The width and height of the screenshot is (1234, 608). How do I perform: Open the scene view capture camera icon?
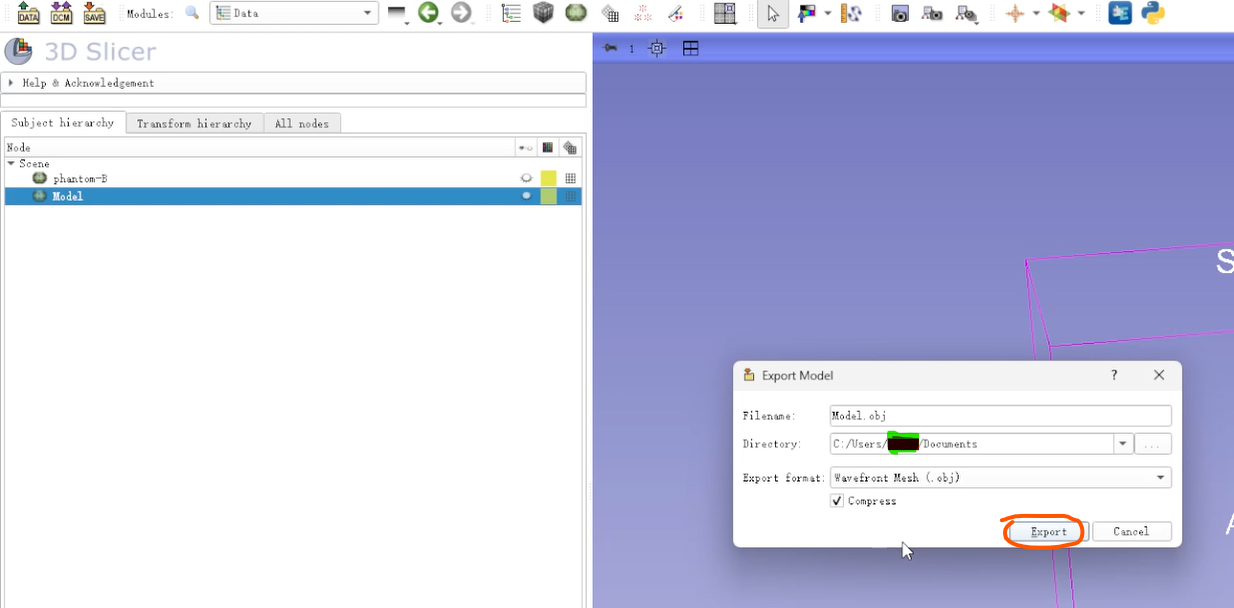[932, 13]
